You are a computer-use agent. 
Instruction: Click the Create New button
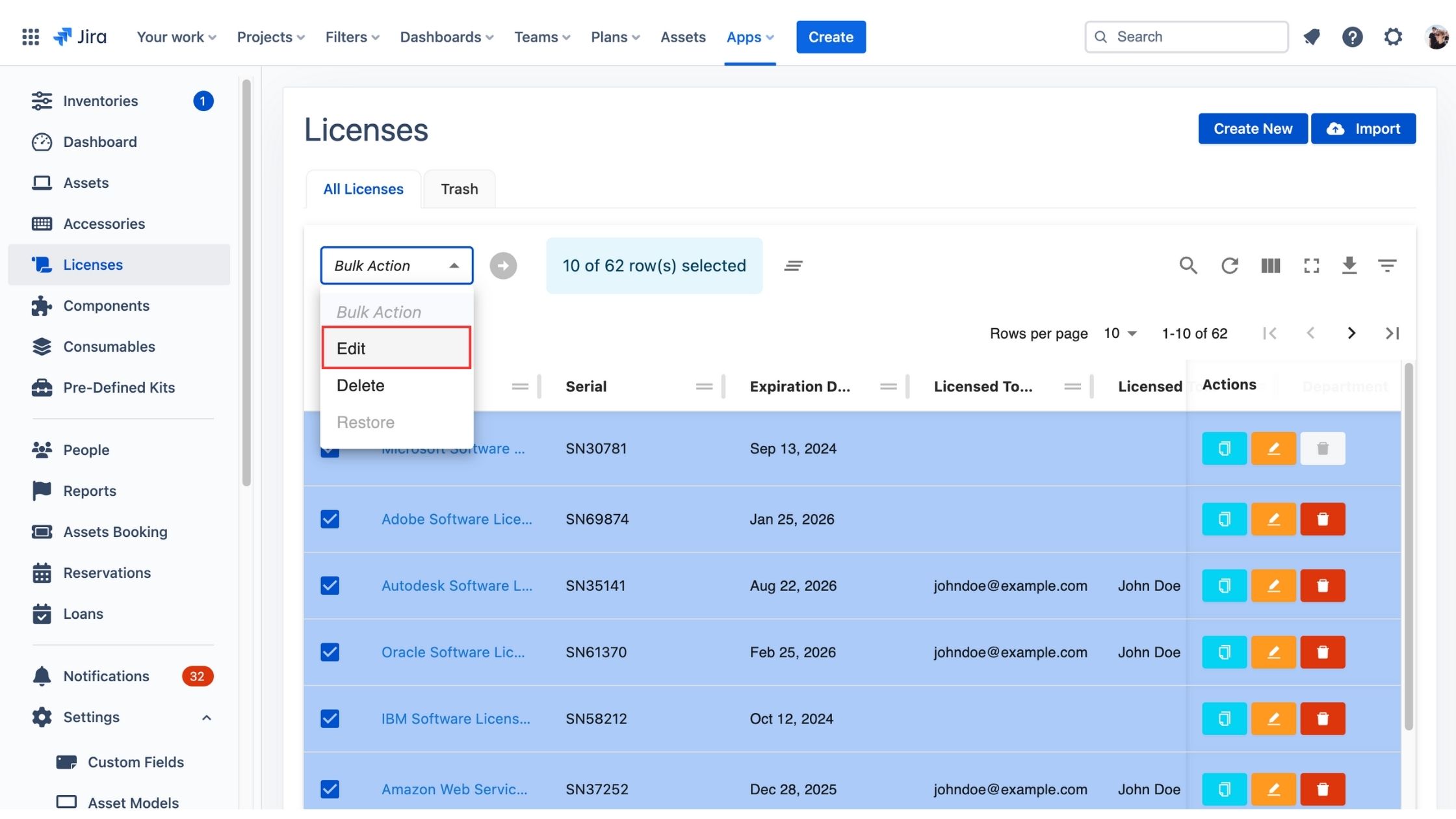tap(1252, 129)
